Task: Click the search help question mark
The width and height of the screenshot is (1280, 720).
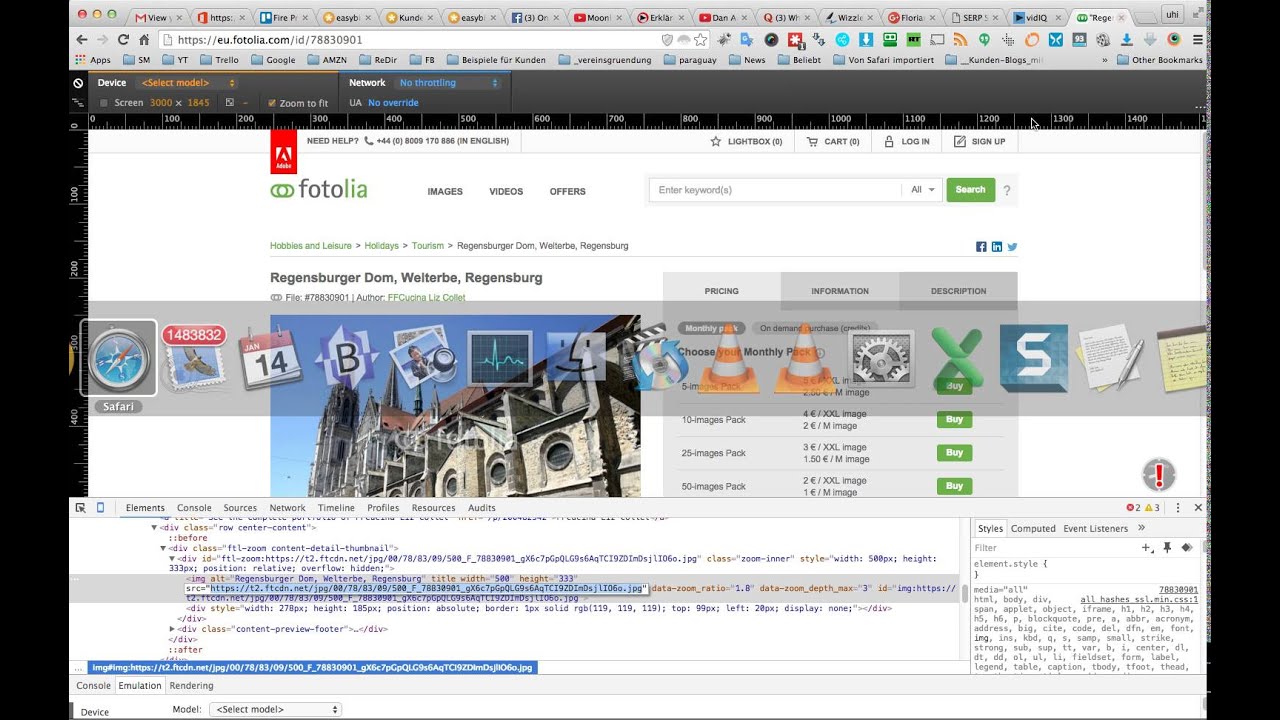Action: [1007, 190]
